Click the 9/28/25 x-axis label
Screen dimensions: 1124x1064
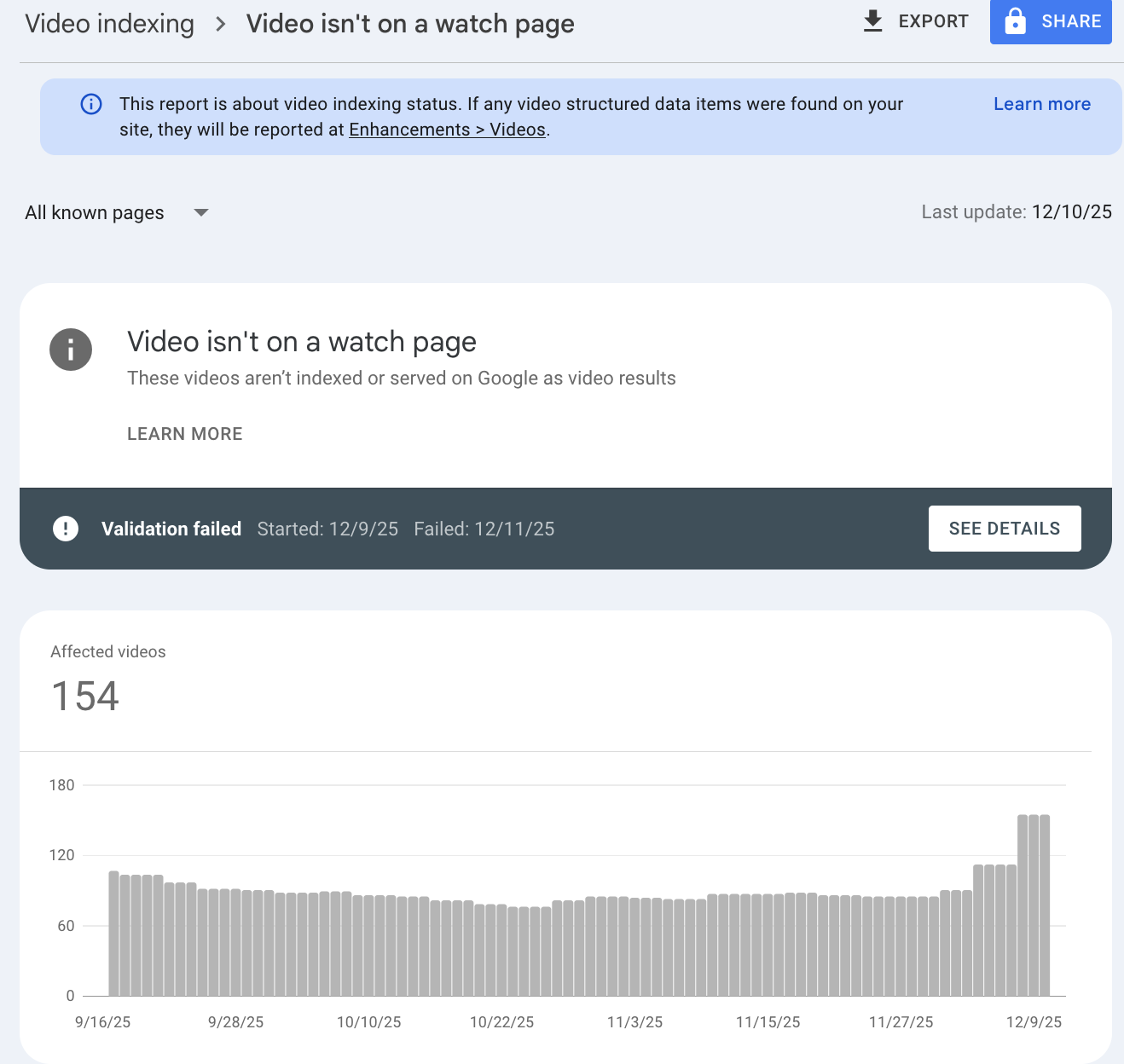[x=236, y=1022]
